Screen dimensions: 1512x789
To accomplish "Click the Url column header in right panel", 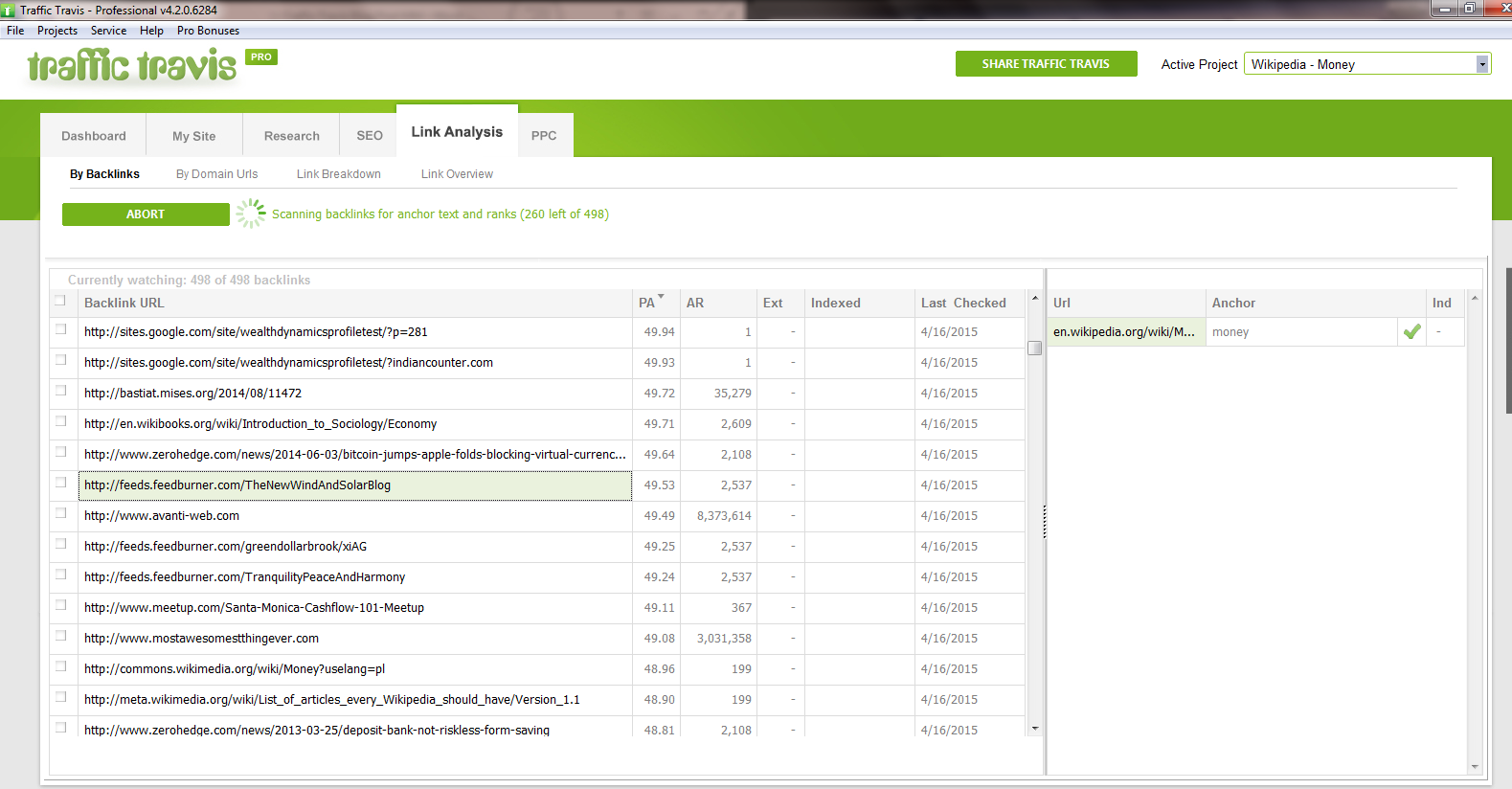I will 1127,303.
